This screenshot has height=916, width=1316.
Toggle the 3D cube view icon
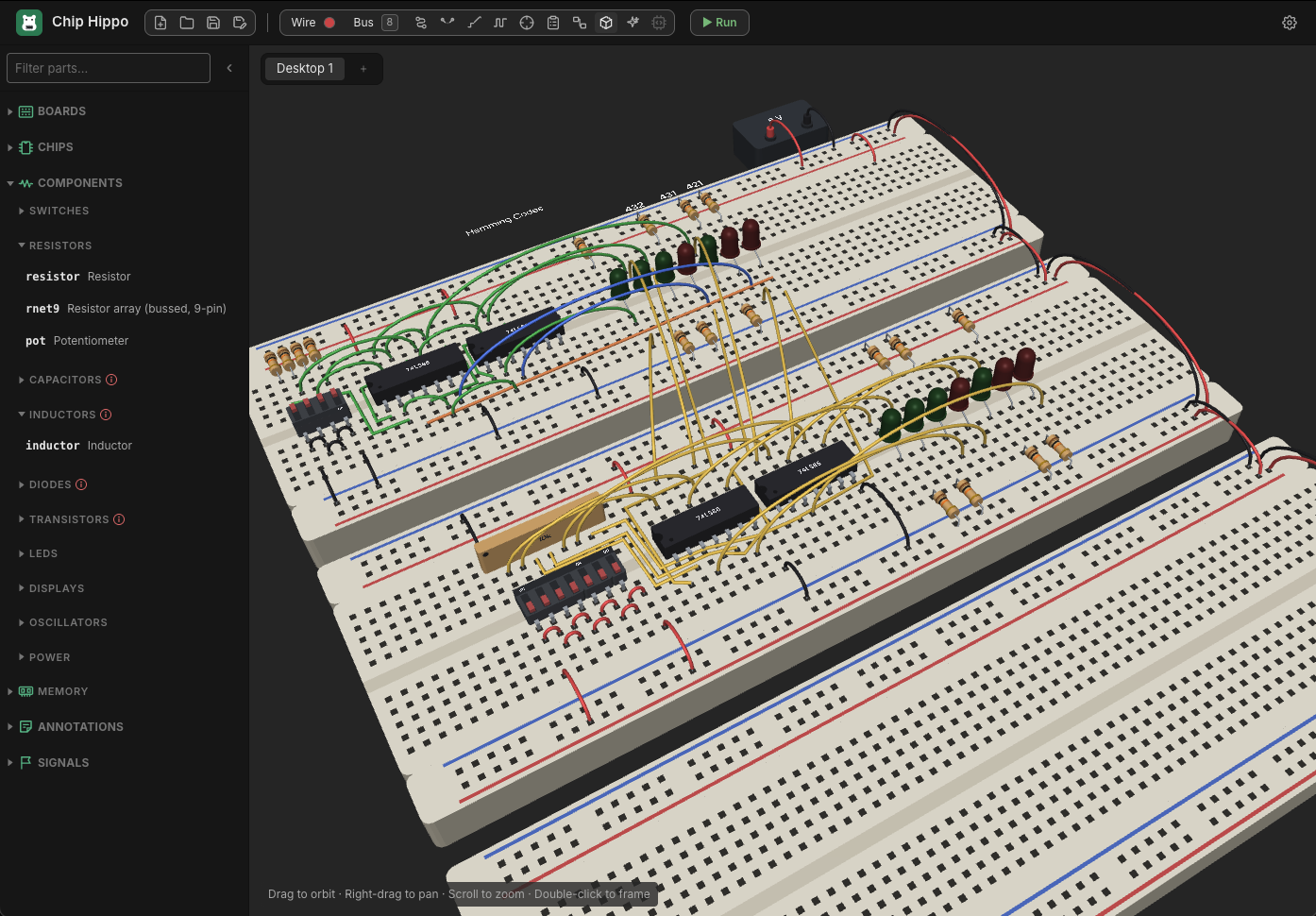coord(606,23)
